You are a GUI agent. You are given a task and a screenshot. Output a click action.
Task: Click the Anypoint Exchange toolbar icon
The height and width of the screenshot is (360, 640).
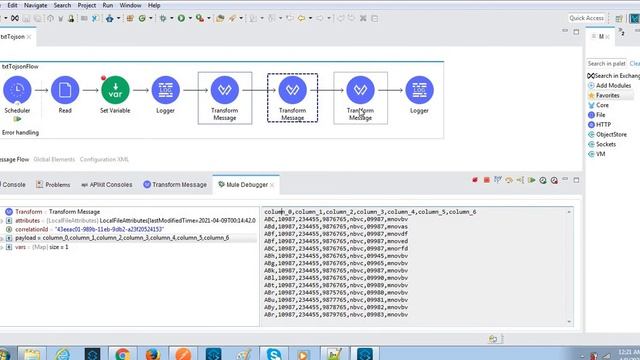[x=15, y=18]
